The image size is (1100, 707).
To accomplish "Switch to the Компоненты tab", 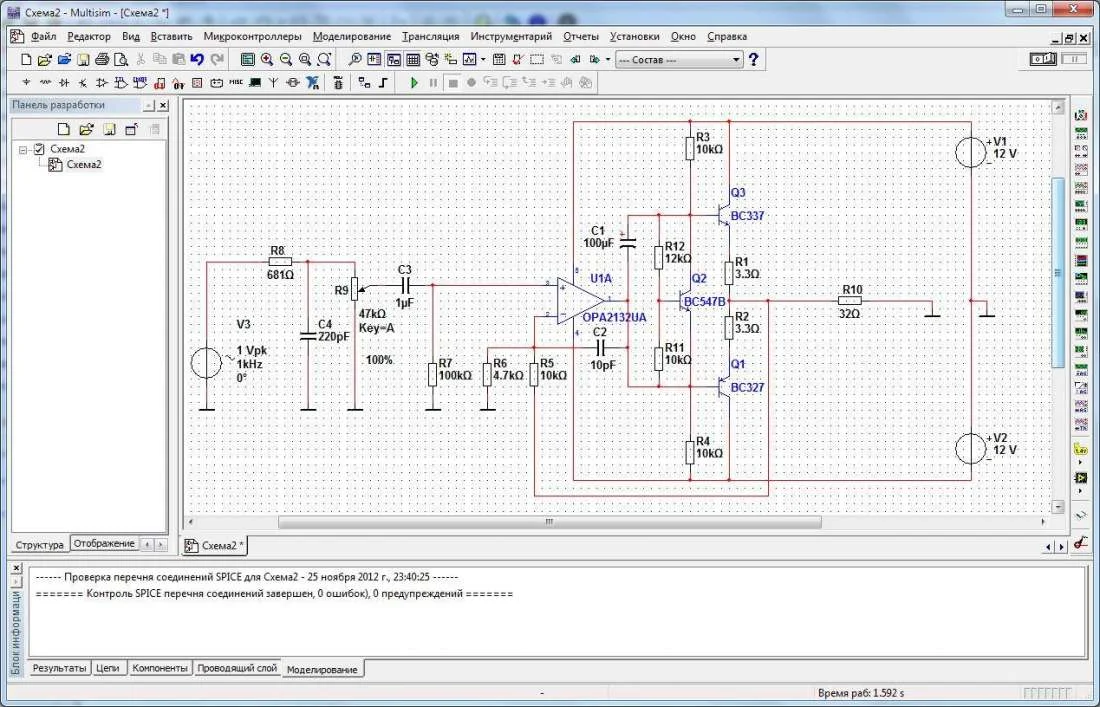I will (x=159, y=668).
